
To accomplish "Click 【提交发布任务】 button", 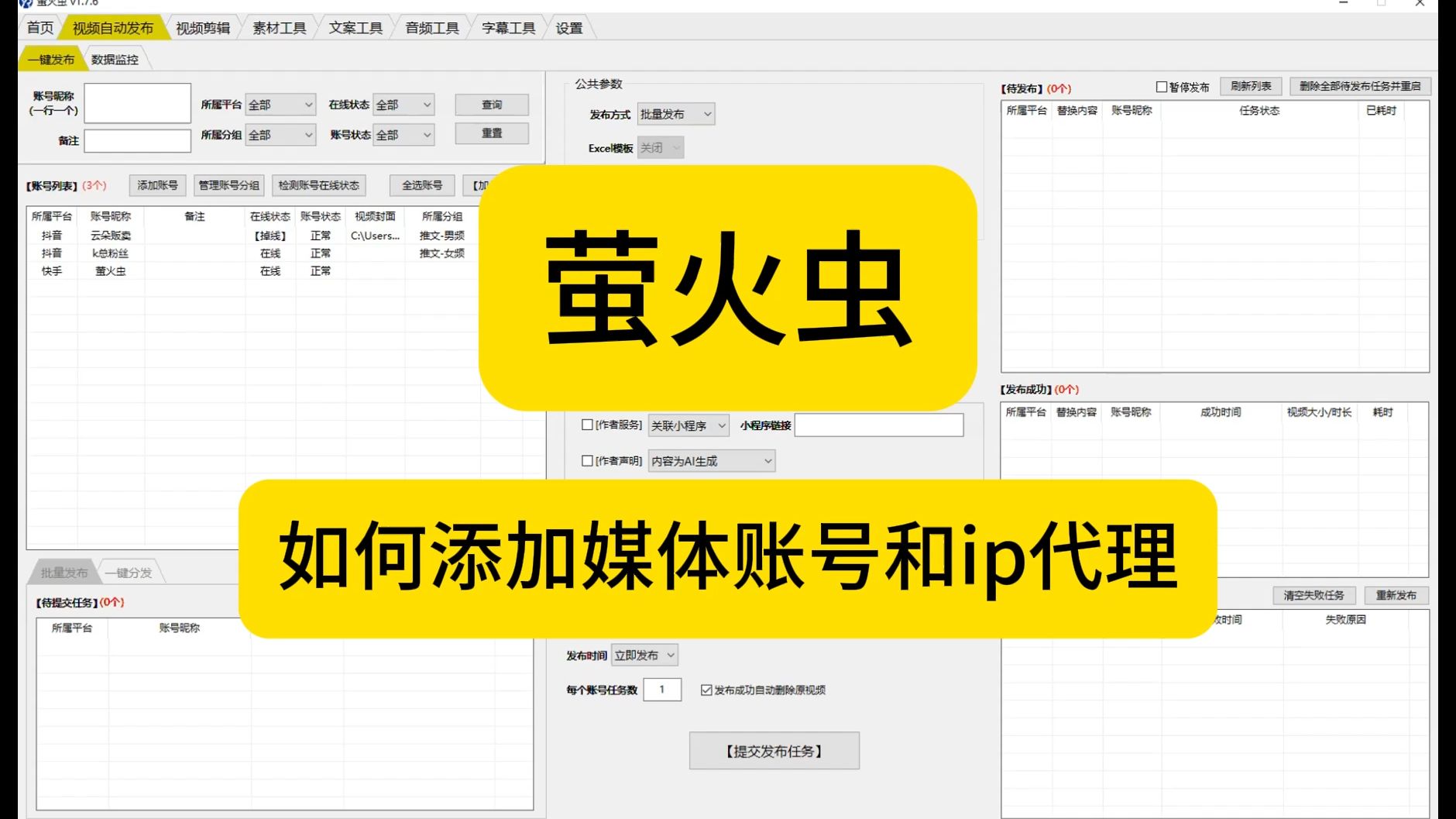I will (x=774, y=751).
